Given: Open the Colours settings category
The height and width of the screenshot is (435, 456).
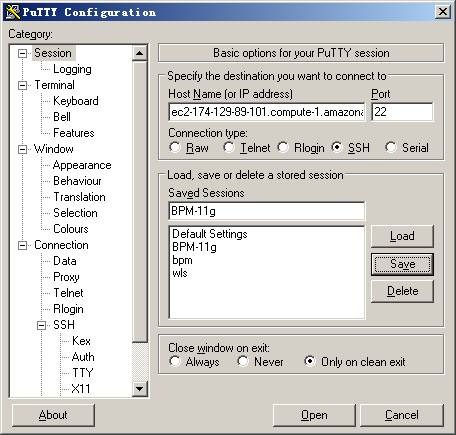Looking at the screenshot, I should pyautogui.click(x=71, y=229).
